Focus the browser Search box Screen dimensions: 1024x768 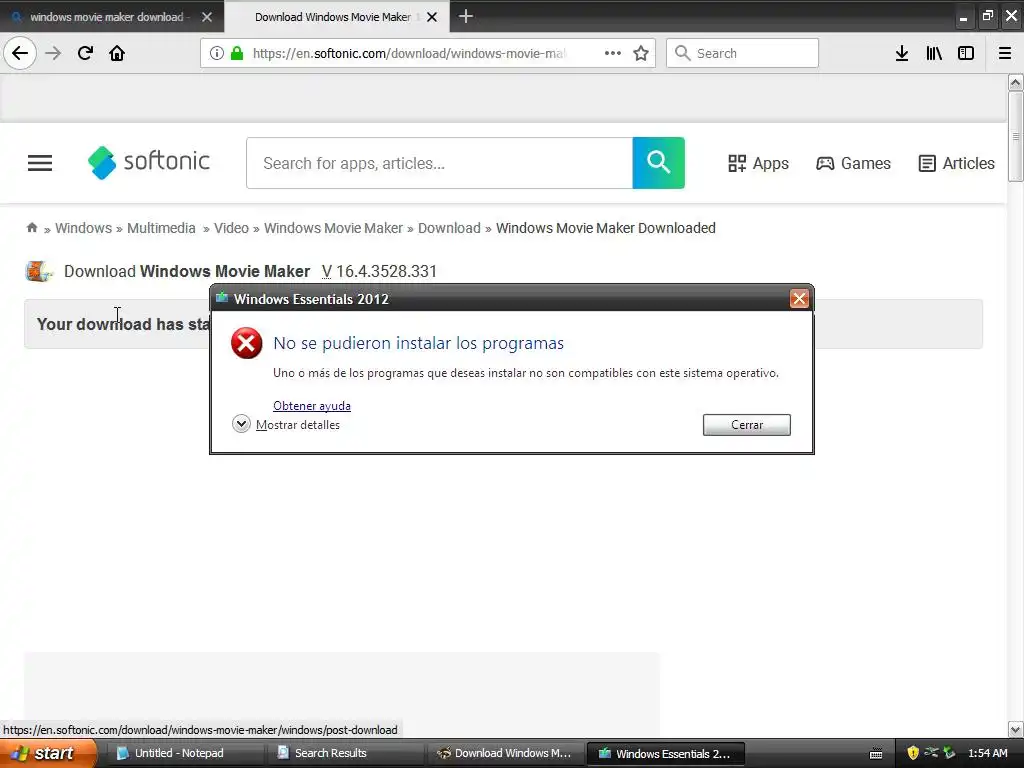742,53
